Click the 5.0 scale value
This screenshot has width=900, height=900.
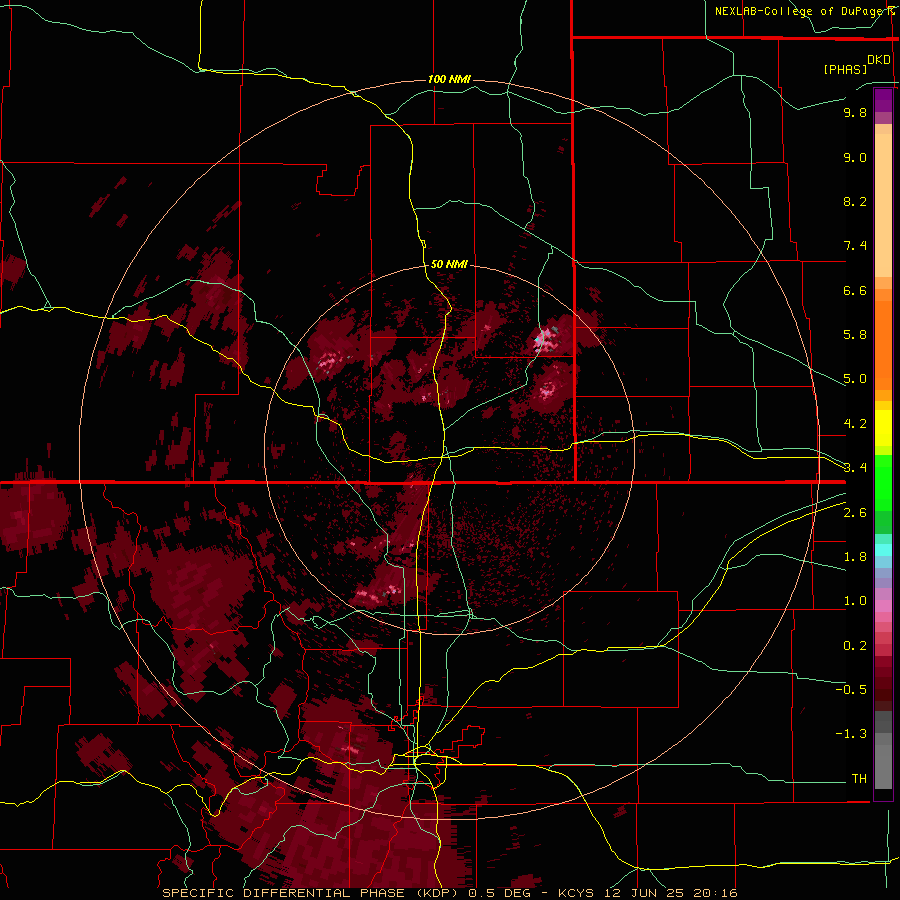coord(855,379)
